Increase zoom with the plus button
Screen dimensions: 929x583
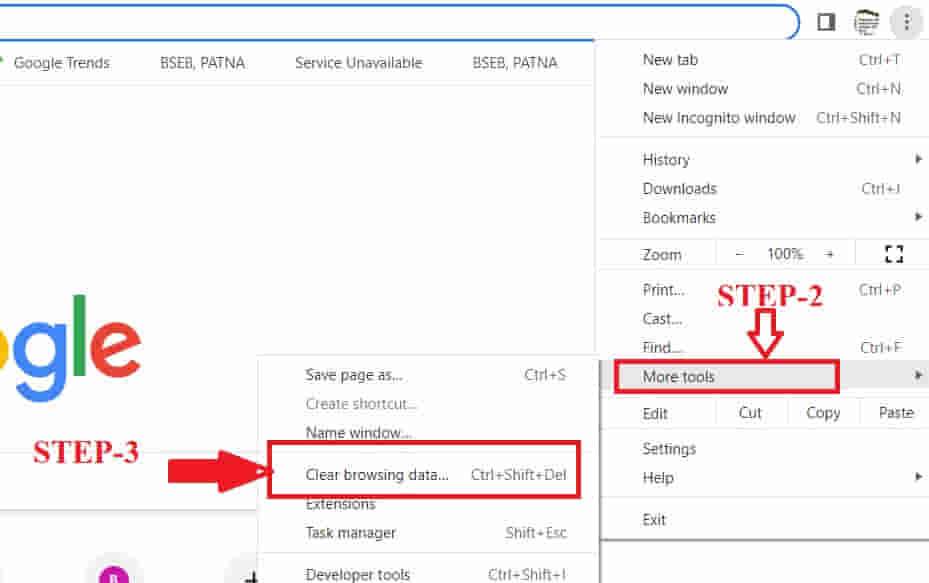[829, 254]
